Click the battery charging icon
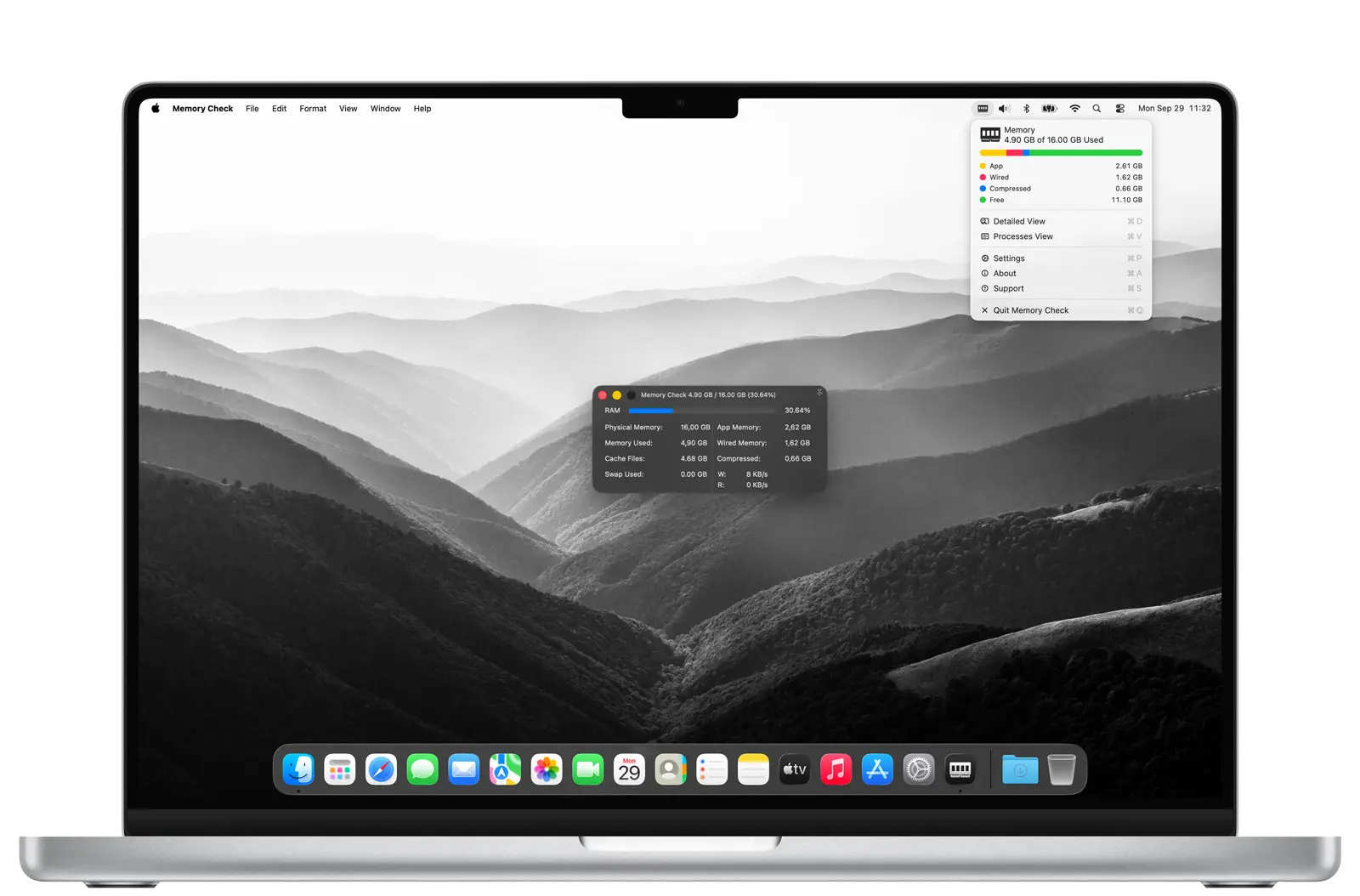 pyautogui.click(x=1050, y=109)
